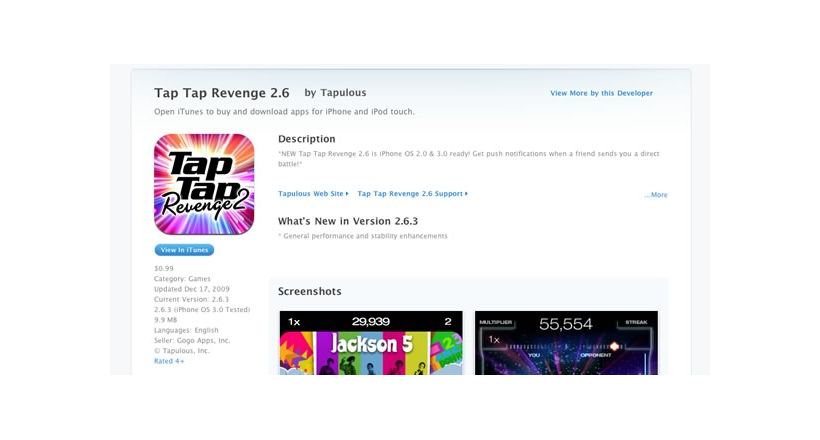The image size is (820, 440).
Task: Select the General performance and stability enhancements note
Action: [363, 236]
